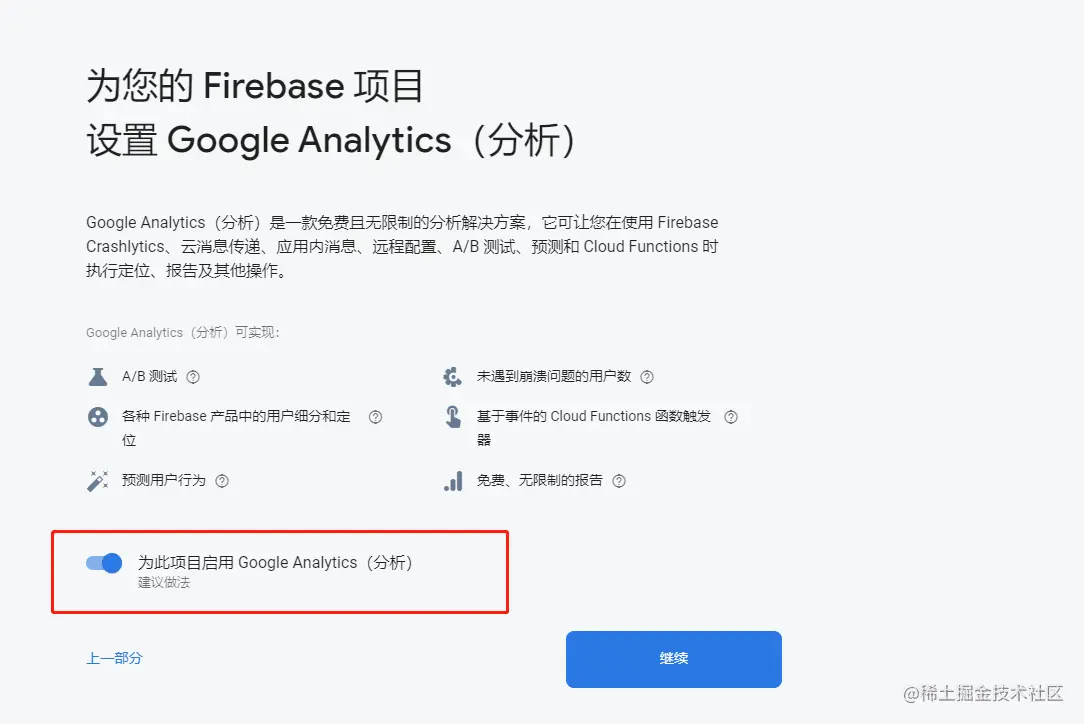Image resolution: width=1084 pixels, height=724 pixels.
Task: Open help tooltip beside Cloud Functions 触发器
Action: point(731,417)
